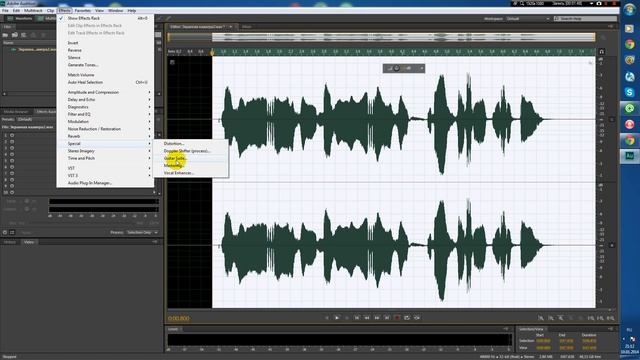Image resolution: width=640 pixels, height=360 pixels.
Task: Open the Workspace Default dropdown
Action: 527,19
